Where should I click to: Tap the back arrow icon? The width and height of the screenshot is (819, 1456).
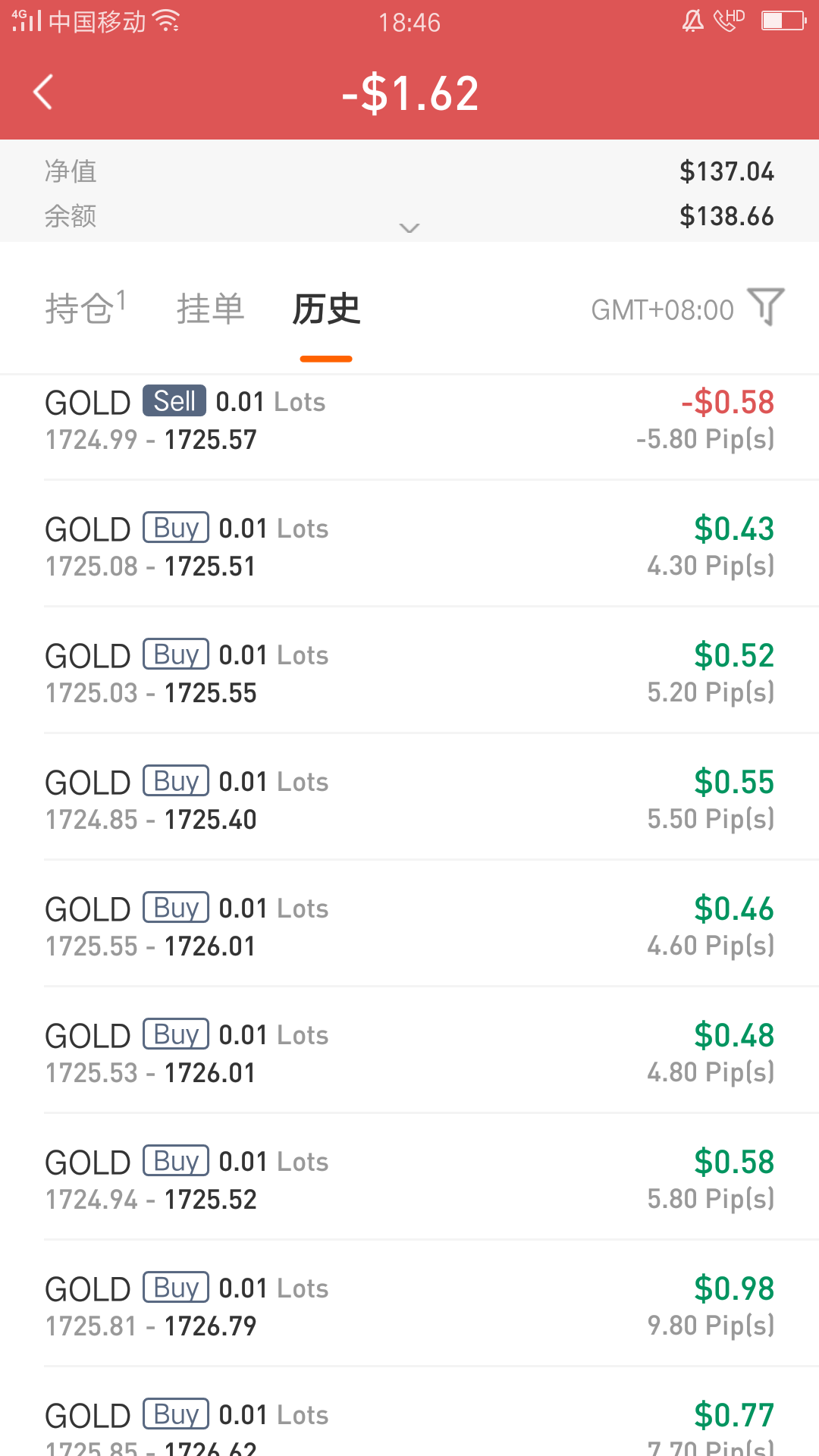pyautogui.click(x=44, y=93)
